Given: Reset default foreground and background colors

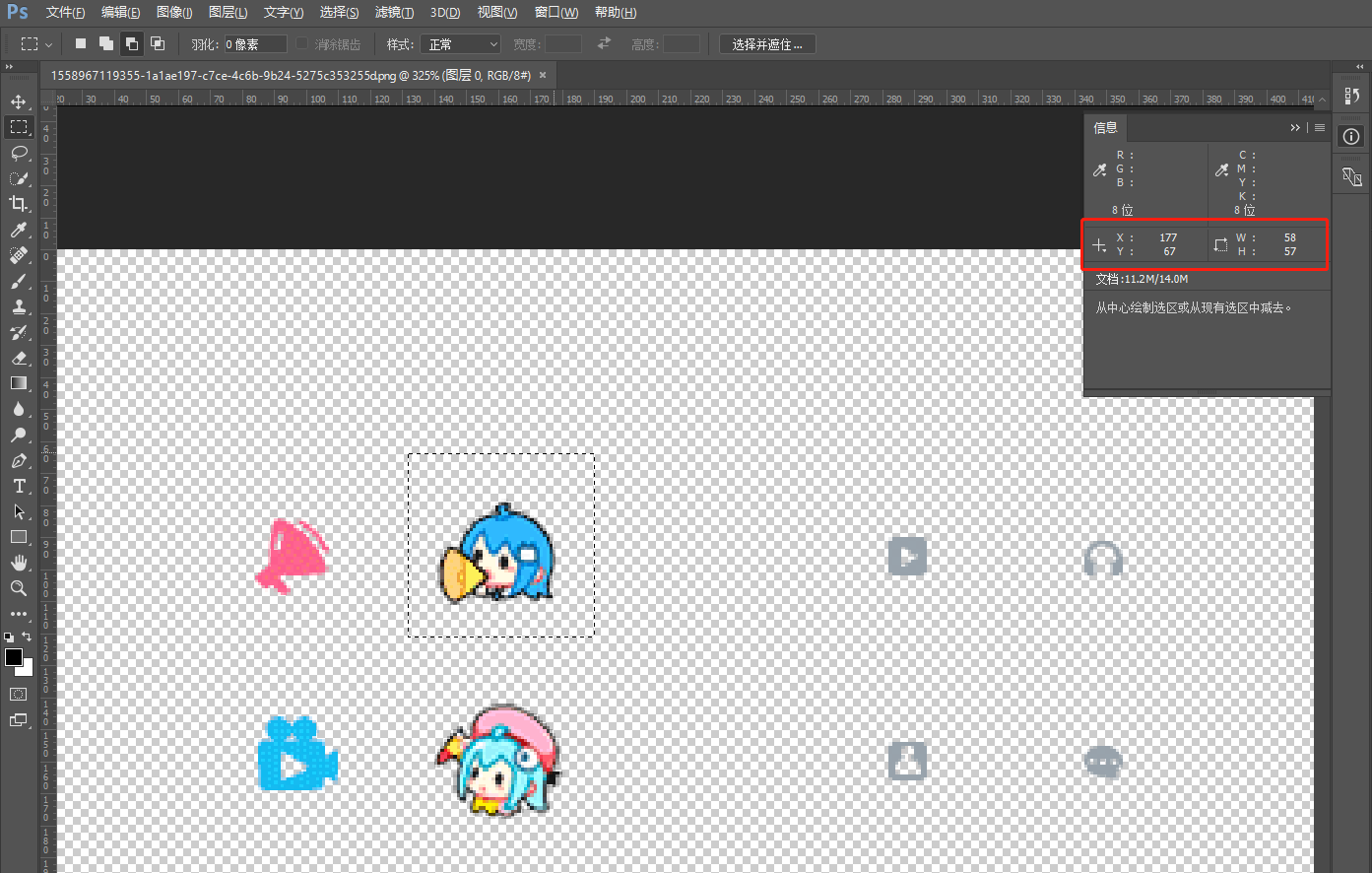Looking at the screenshot, I should click(x=9, y=638).
